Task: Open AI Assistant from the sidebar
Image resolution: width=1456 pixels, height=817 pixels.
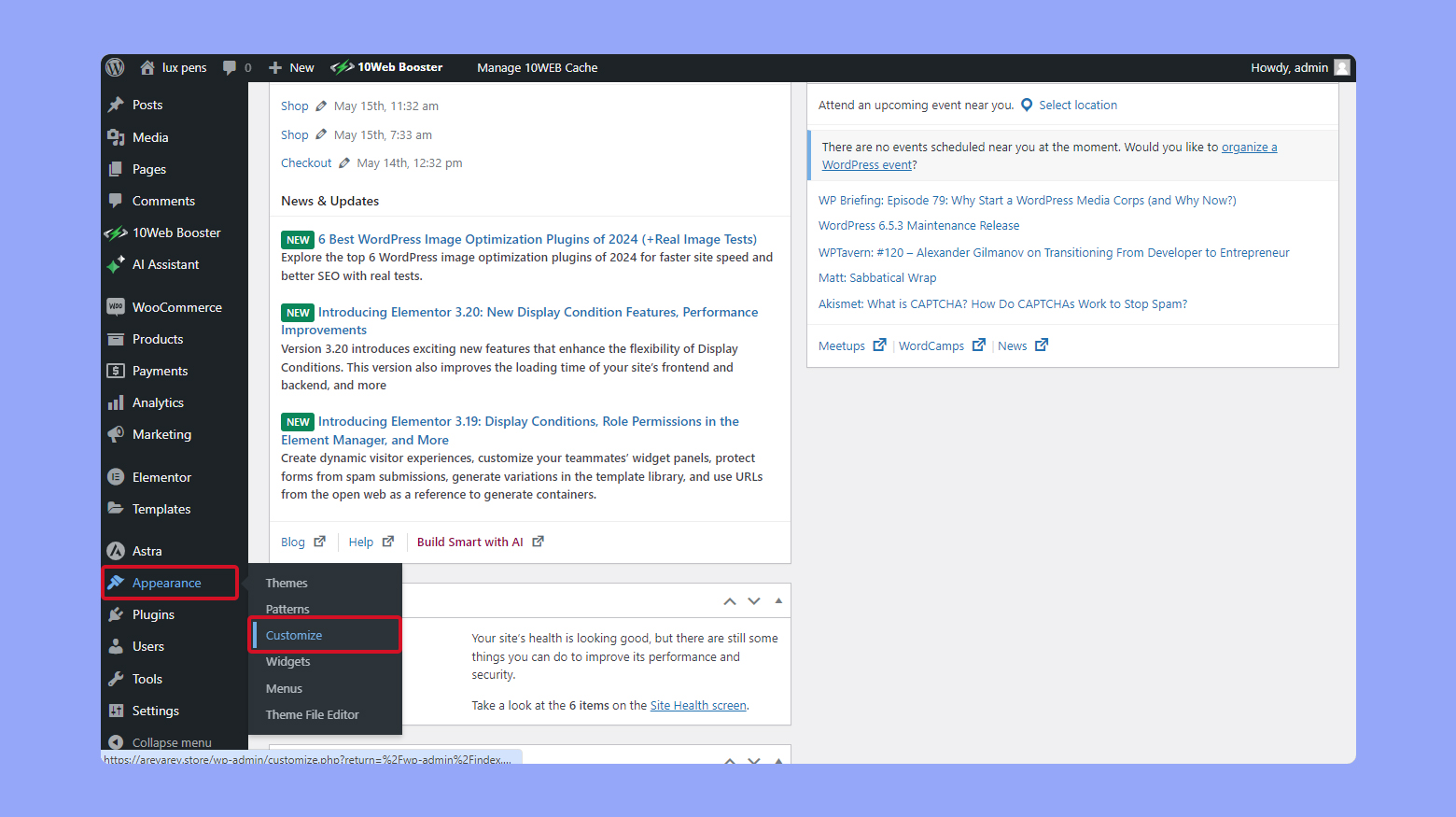Action: point(164,264)
